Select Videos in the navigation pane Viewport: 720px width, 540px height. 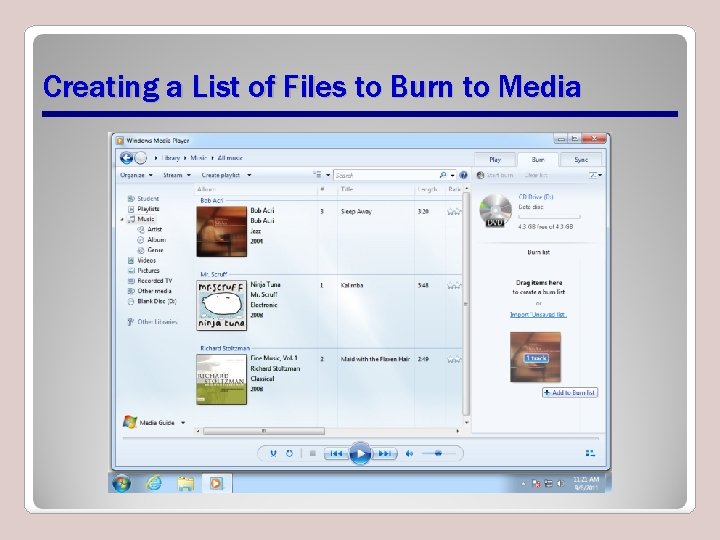click(x=142, y=260)
